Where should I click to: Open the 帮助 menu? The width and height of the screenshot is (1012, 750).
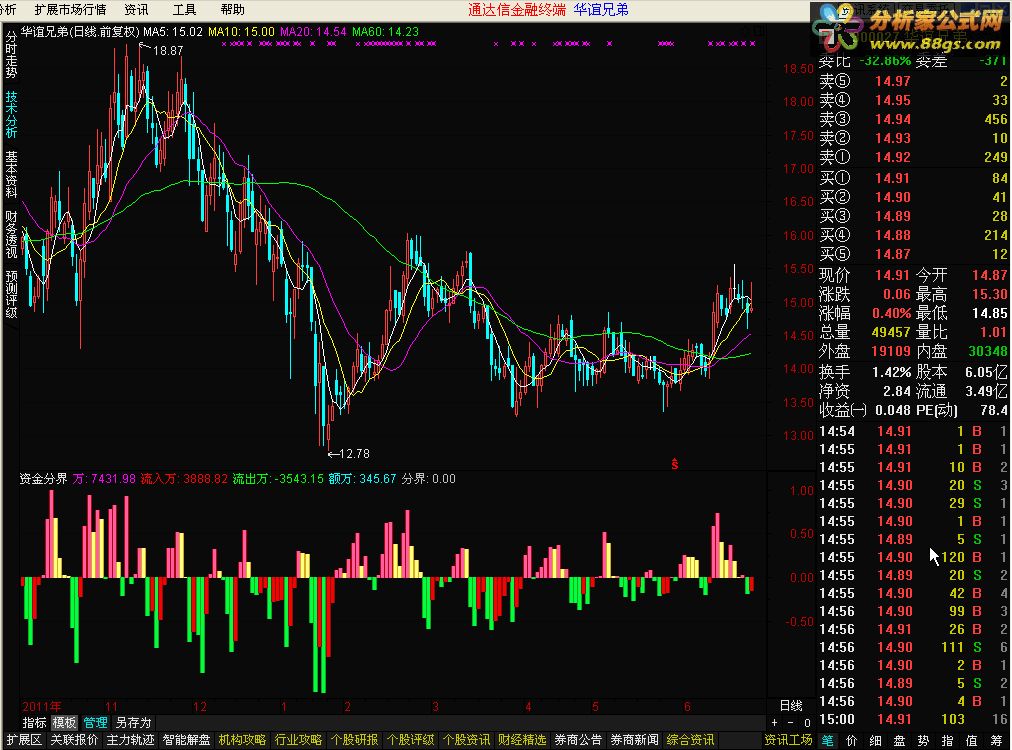232,10
